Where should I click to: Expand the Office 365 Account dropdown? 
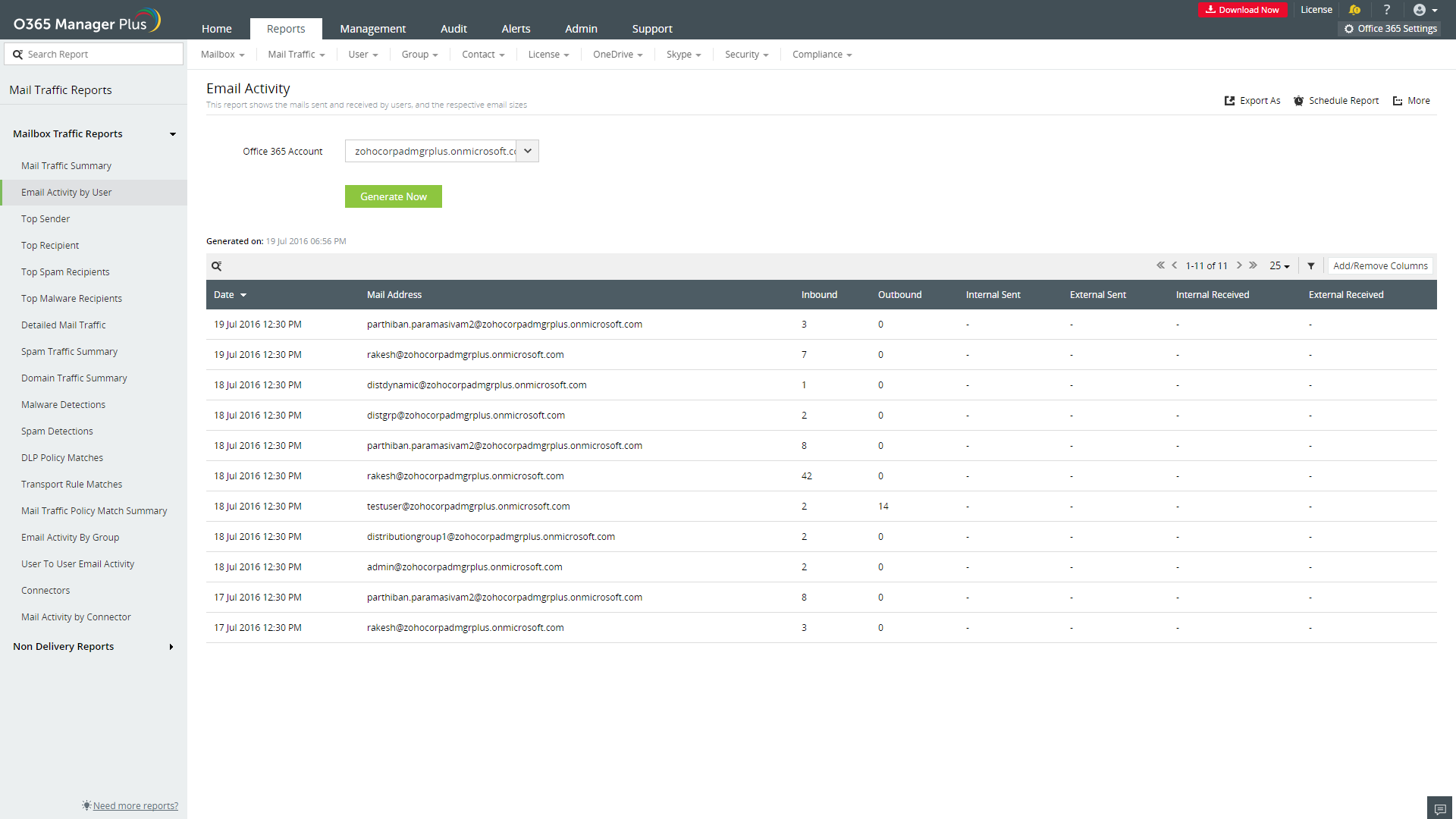[x=528, y=151]
